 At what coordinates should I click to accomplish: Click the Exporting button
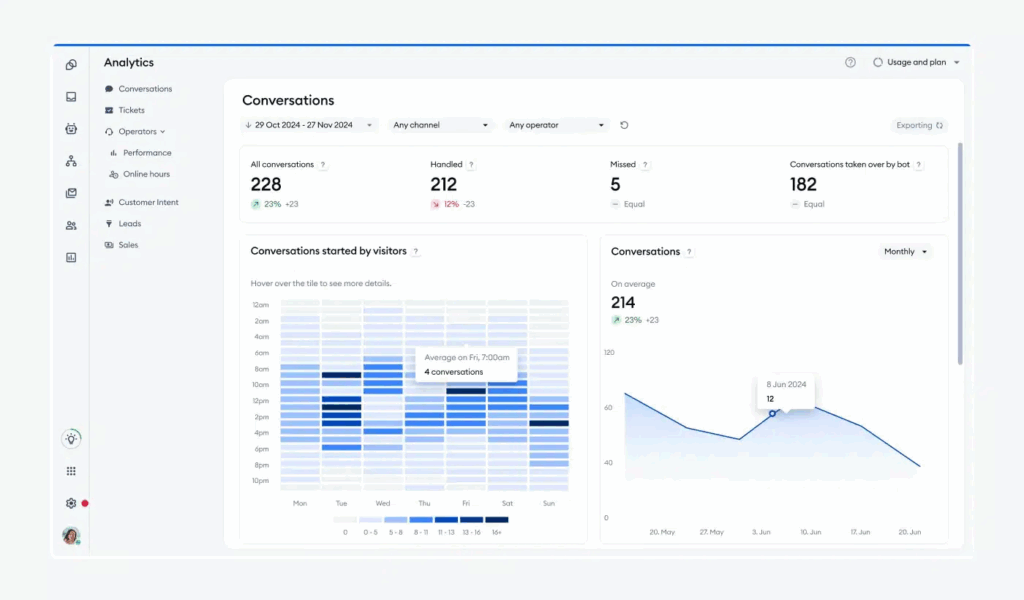[919, 125]
